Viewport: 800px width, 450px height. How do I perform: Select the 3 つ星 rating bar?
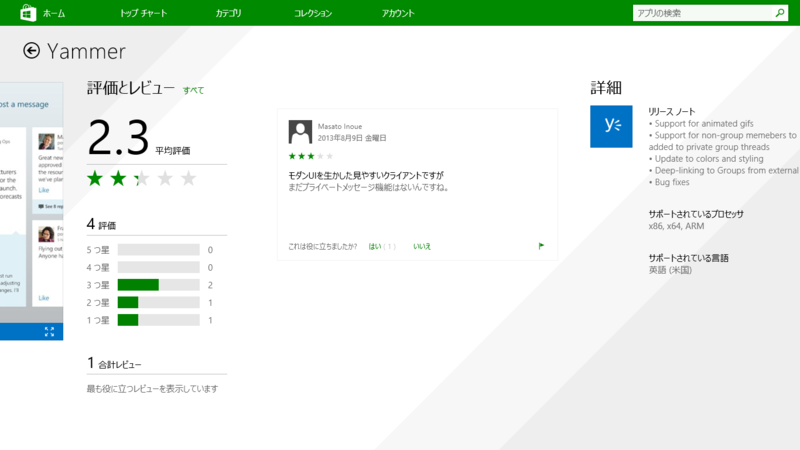[x=158, y=285]
